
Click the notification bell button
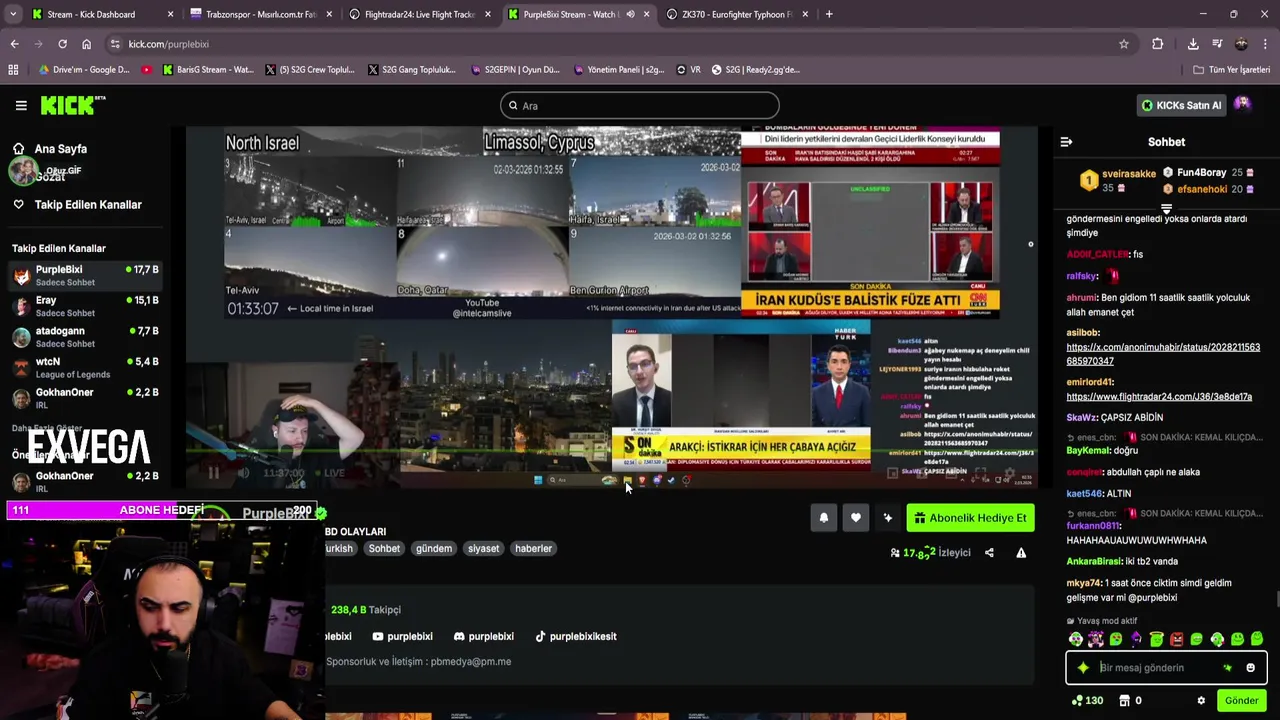pyautogui.click(x=823, y=518)
